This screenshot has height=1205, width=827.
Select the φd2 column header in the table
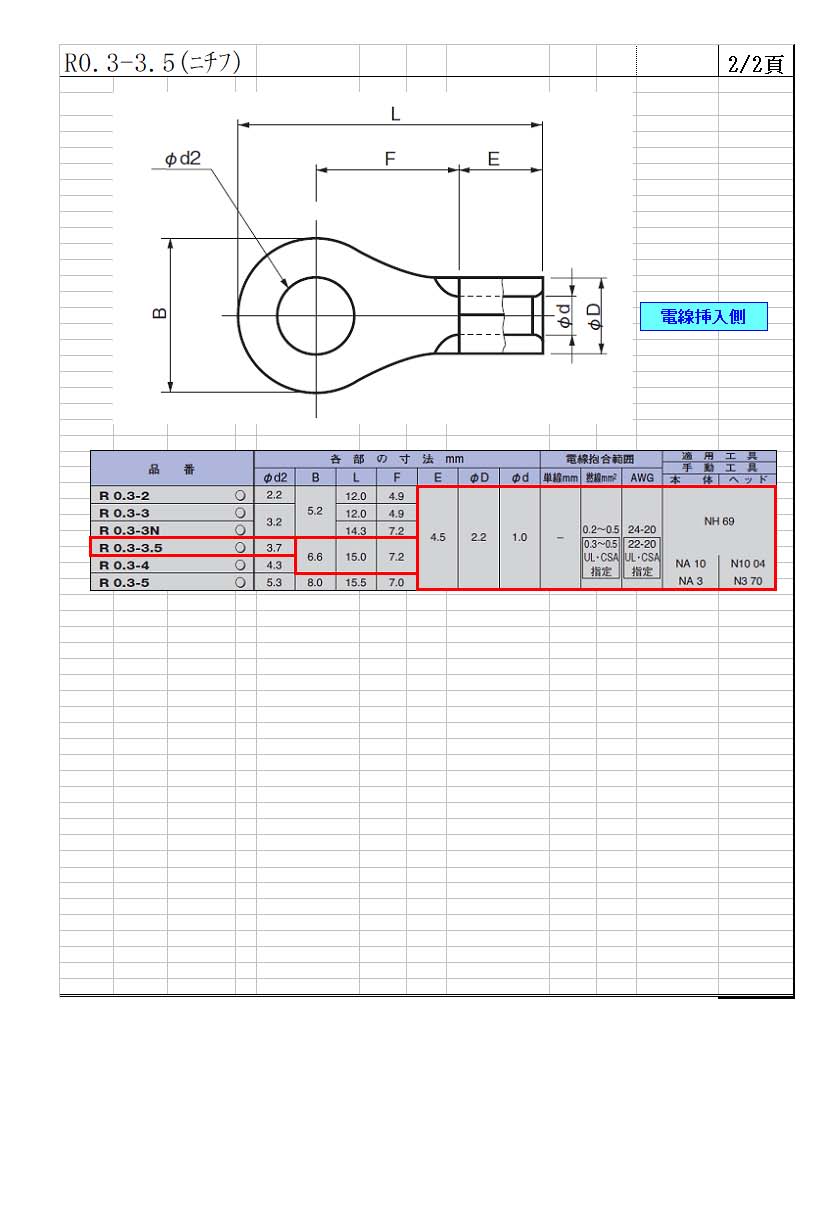[x=274, y=478]
